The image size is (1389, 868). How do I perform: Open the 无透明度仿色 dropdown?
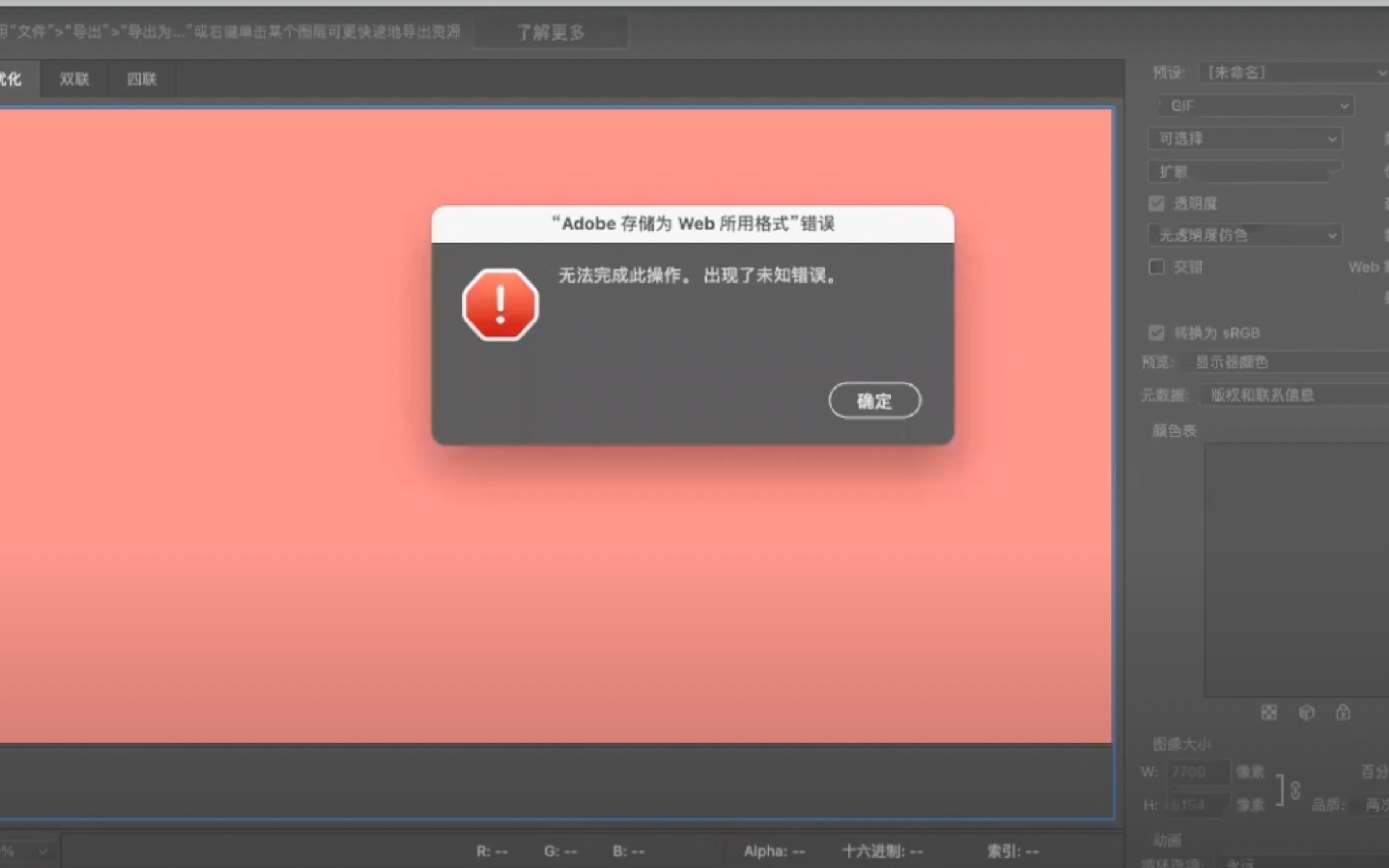point(1245,235)
